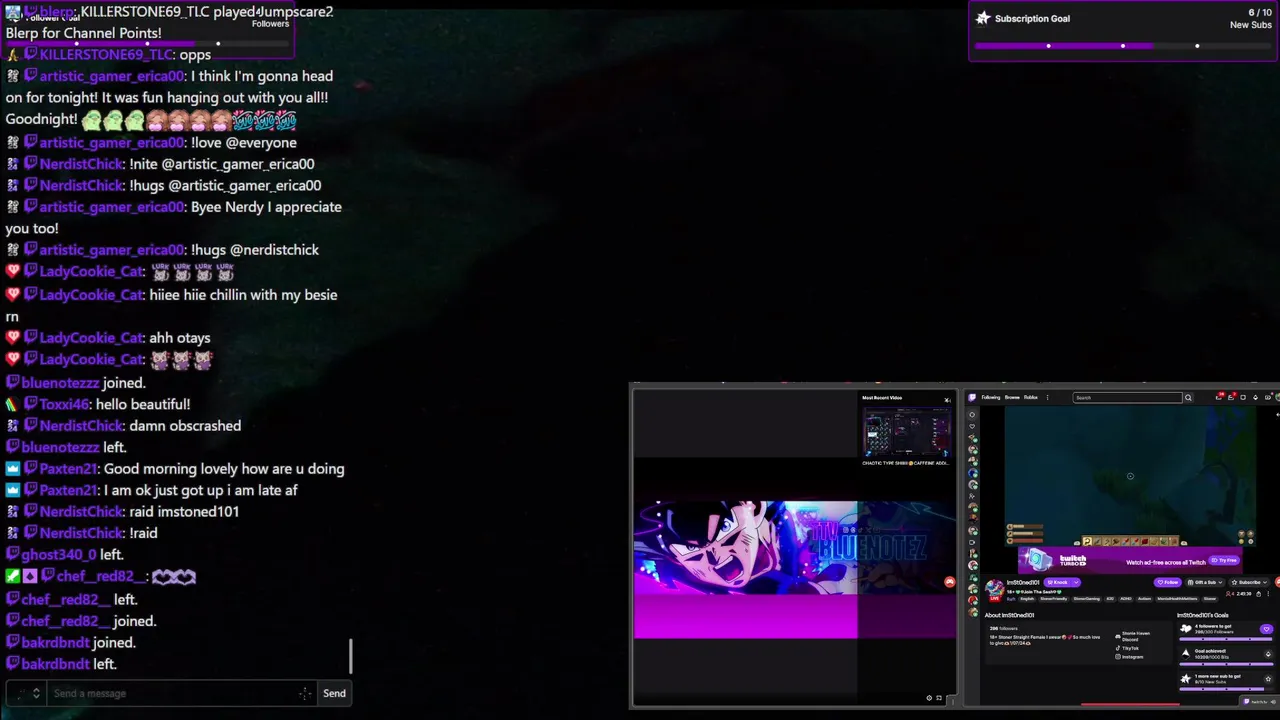Image resolution: width=1280 pixels, height=720 pixels.
Task: Click the Most Recent Video thumbnail
Action: (906, 432)
